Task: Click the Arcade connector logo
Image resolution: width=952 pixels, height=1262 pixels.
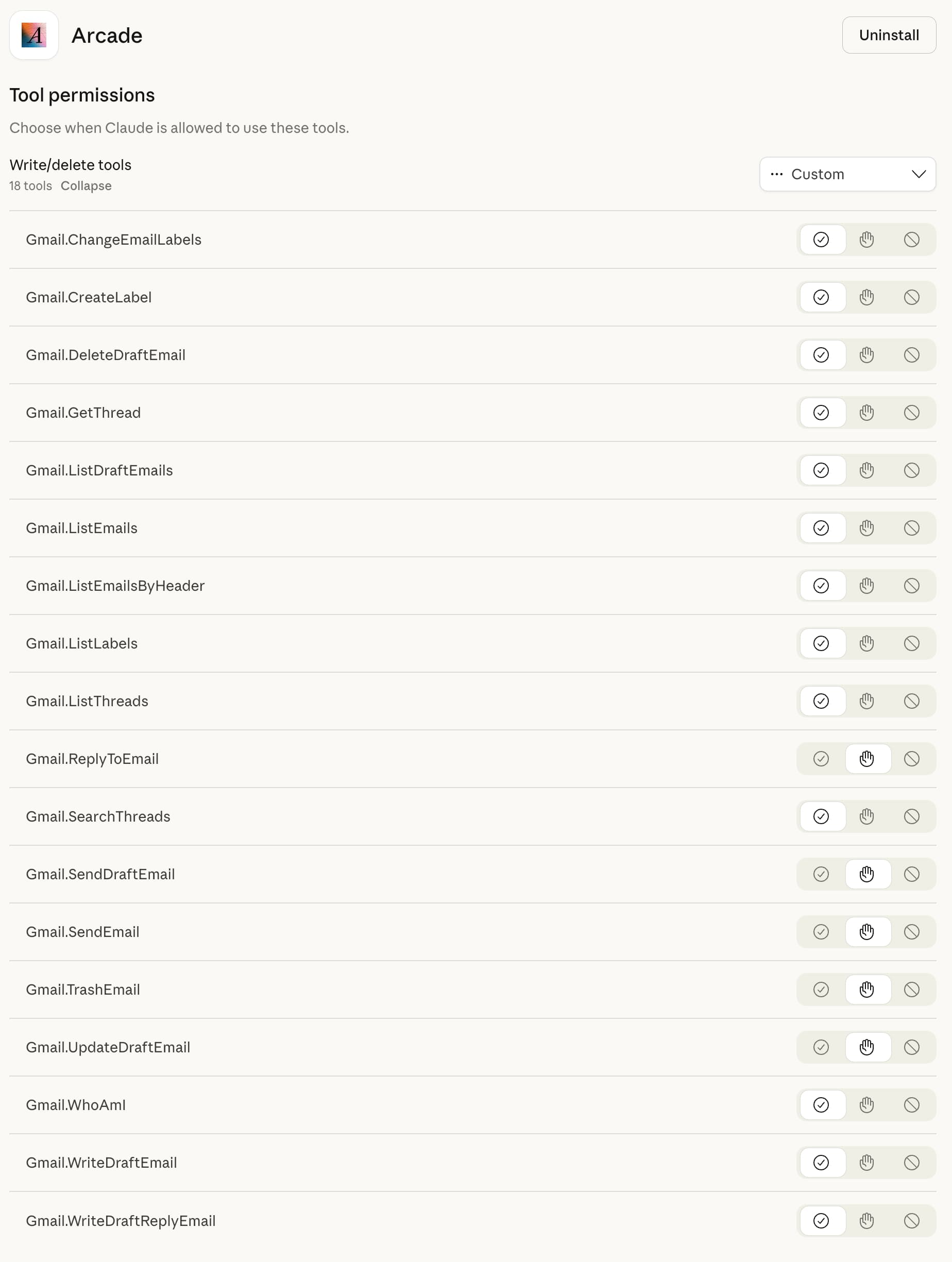Action: [33, 35]
